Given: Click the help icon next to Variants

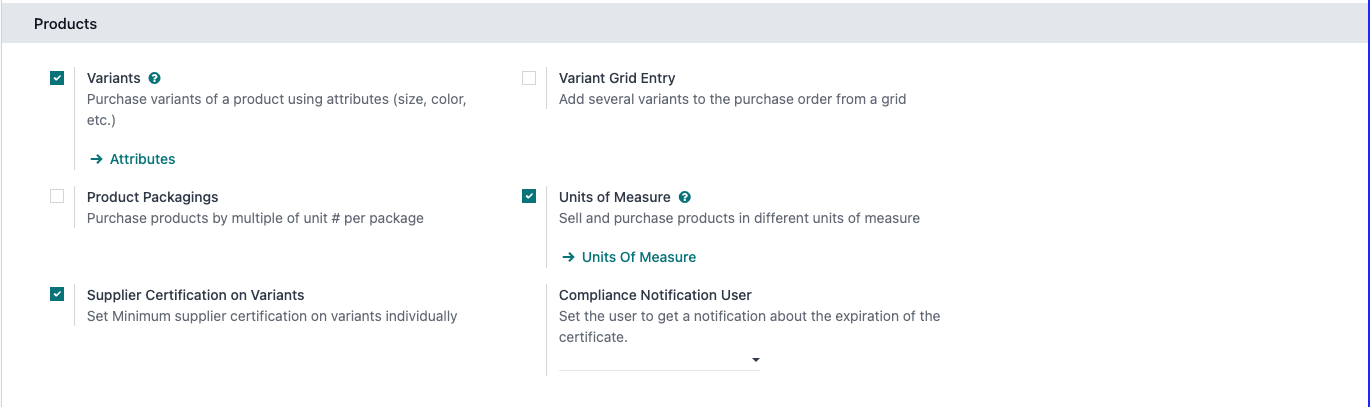Looking at the screenshot, I should [x=155, y=78].
